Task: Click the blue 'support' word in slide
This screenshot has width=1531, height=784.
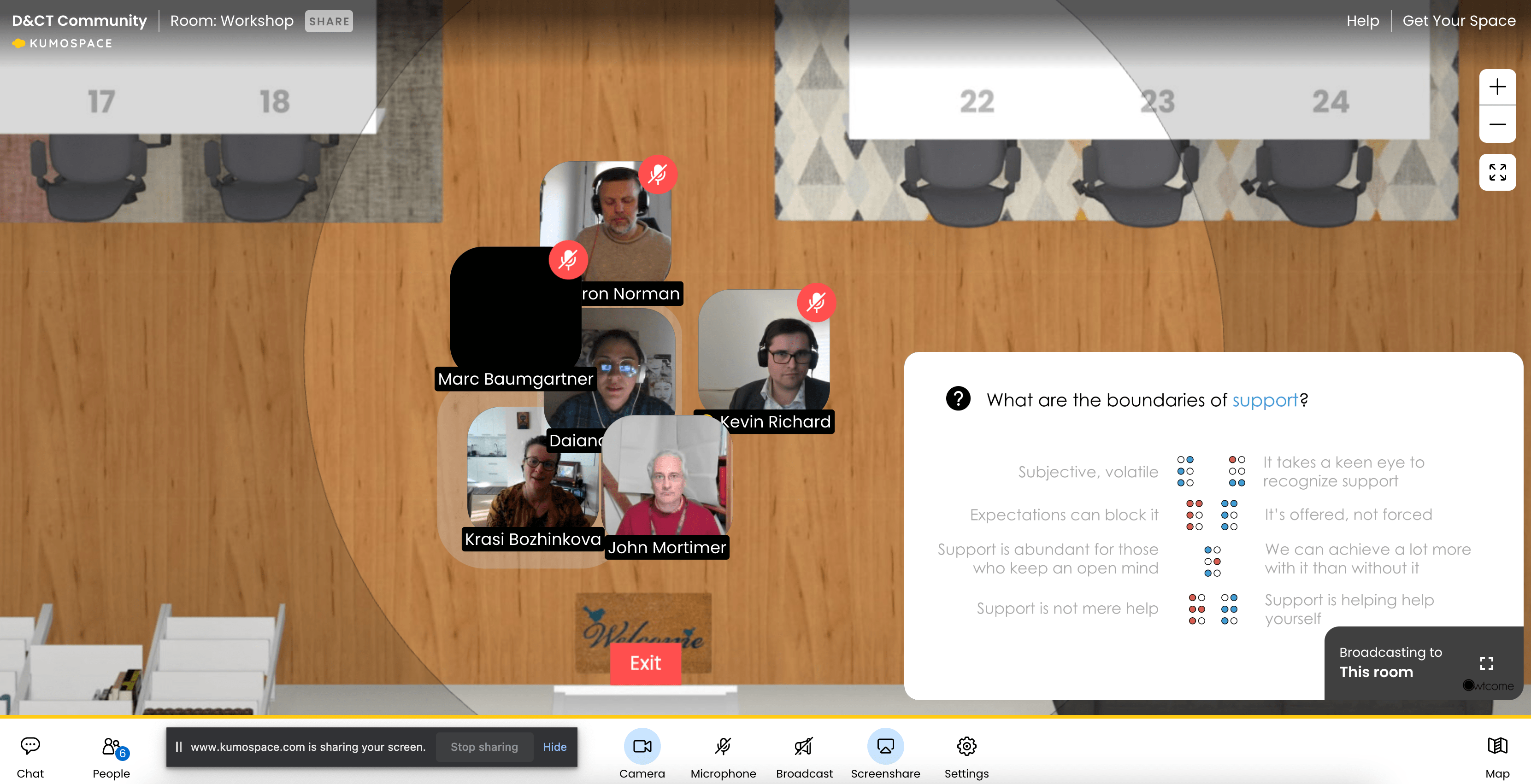Action: click(x=1265, y=400)
